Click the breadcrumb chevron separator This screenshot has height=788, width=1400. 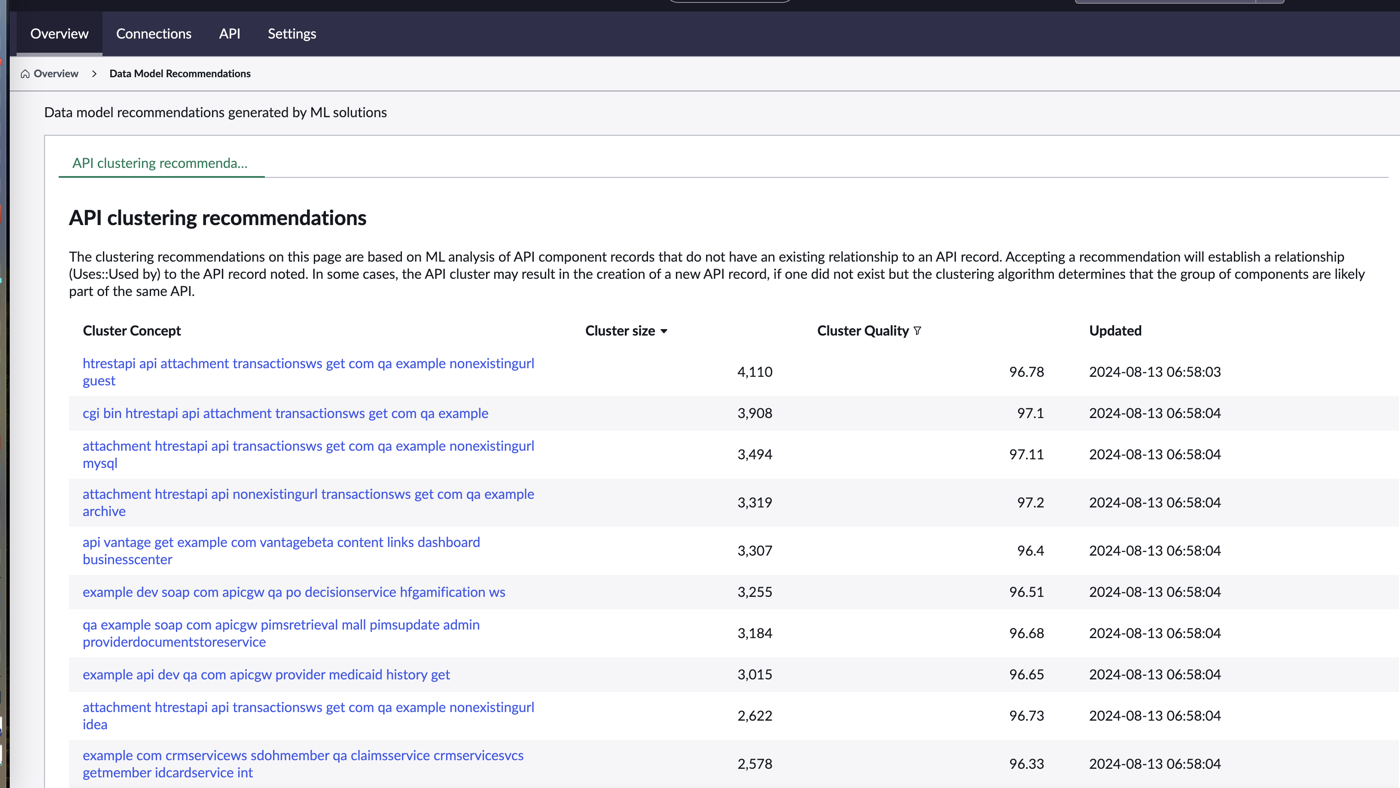tap(94, 74)
